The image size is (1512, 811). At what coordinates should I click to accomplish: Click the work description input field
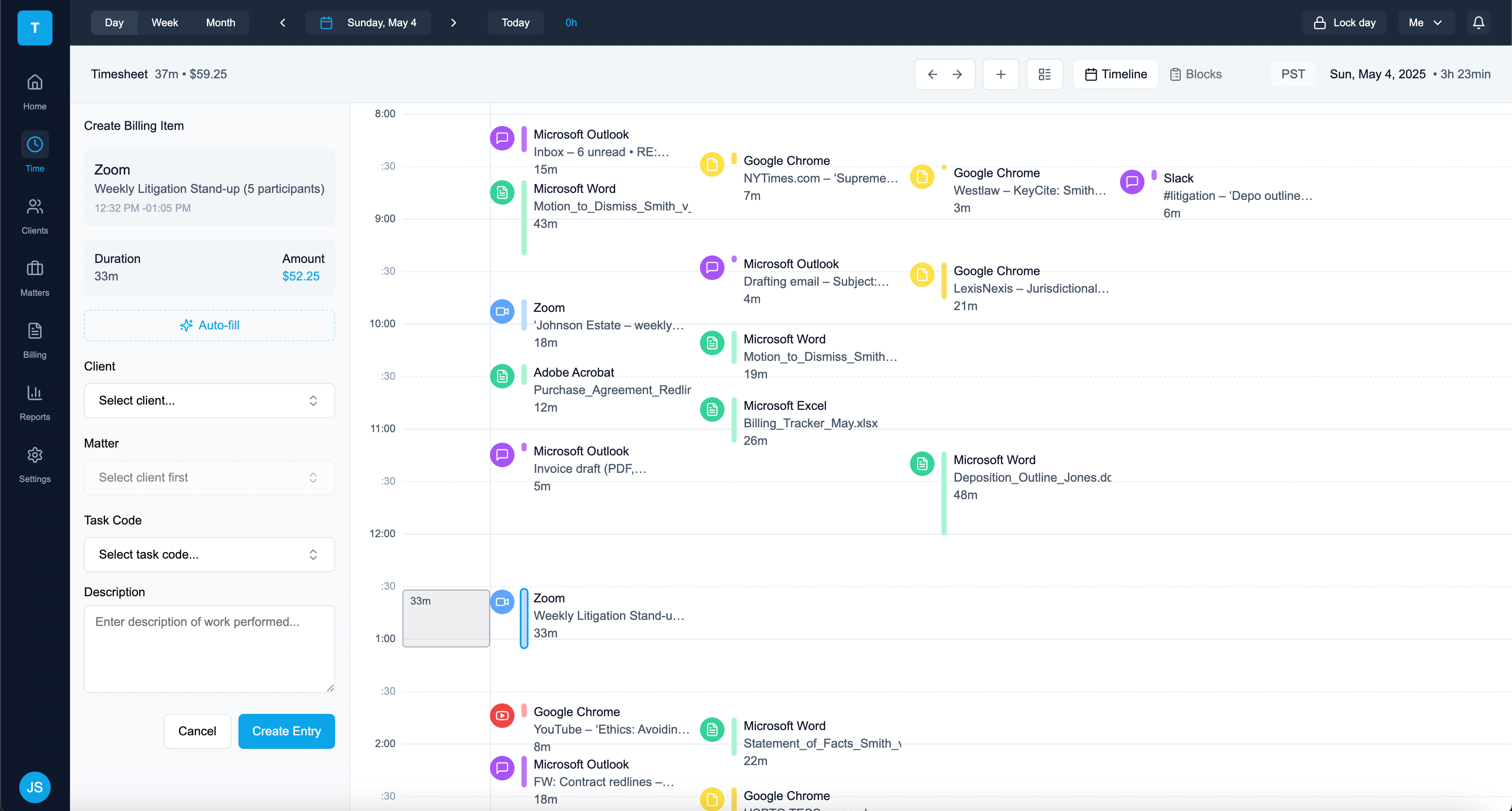pos(209,648)
